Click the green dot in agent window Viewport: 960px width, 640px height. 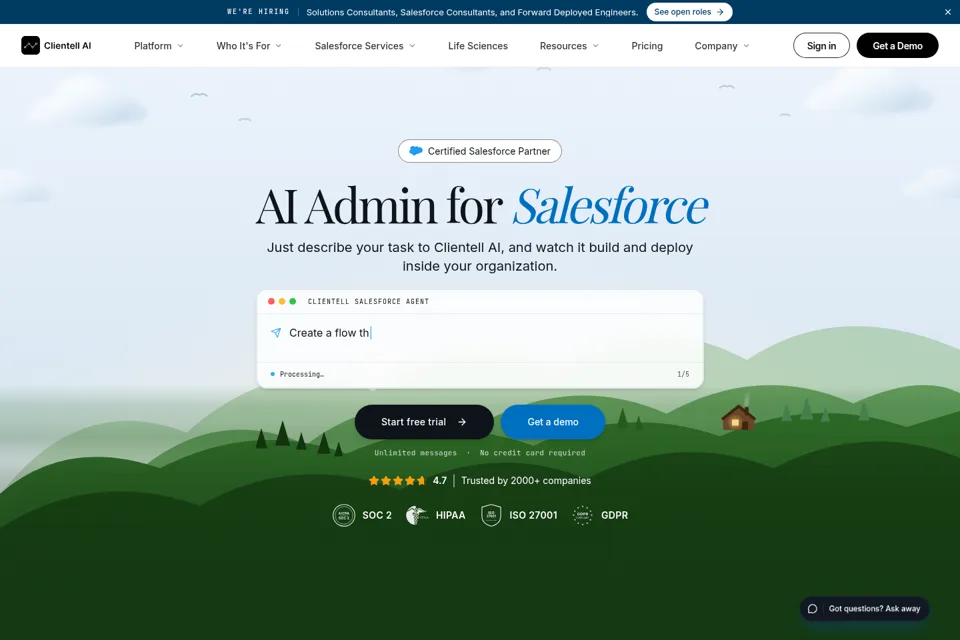(x=293, y=301)
